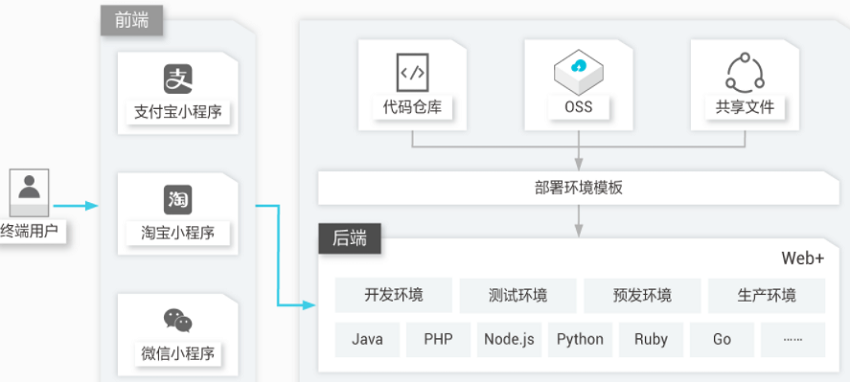
Task: Select the 淘宝小程序 label
Action: click(178, 233)
